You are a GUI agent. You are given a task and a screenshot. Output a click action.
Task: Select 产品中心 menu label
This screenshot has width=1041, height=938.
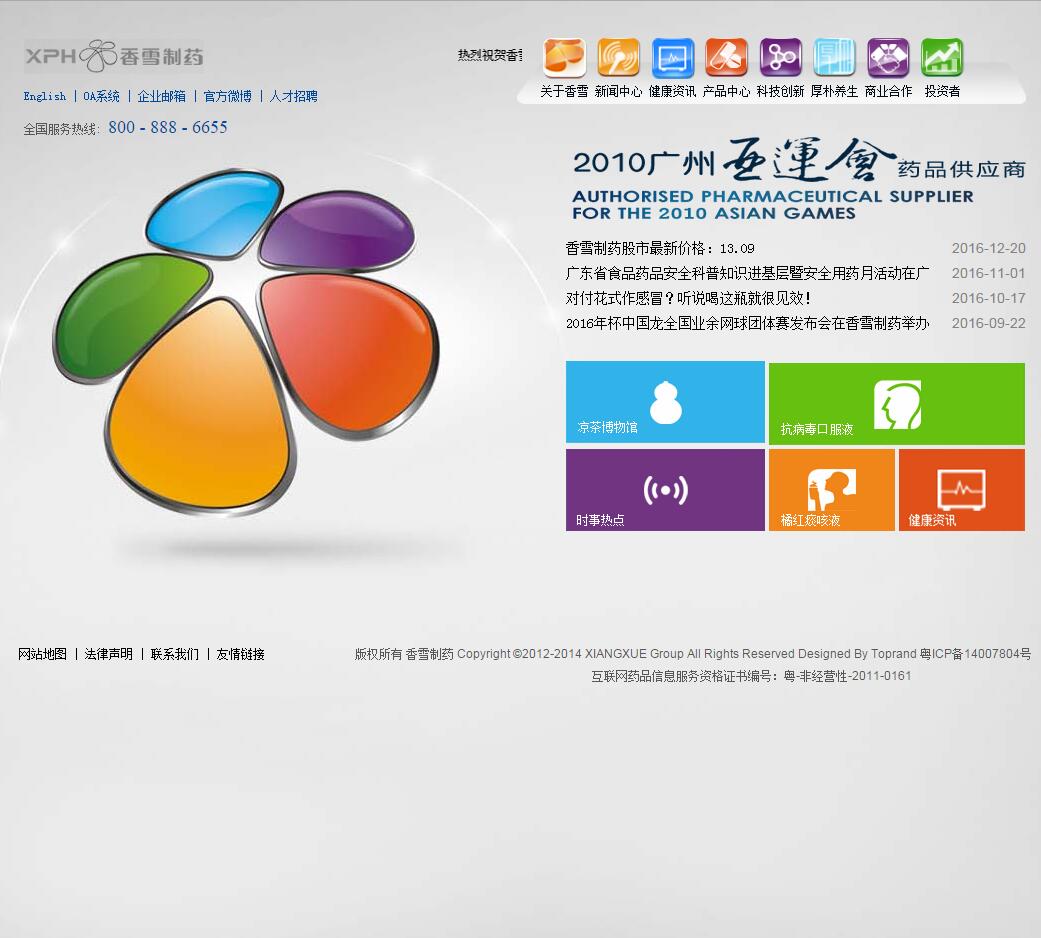point(726,92)
